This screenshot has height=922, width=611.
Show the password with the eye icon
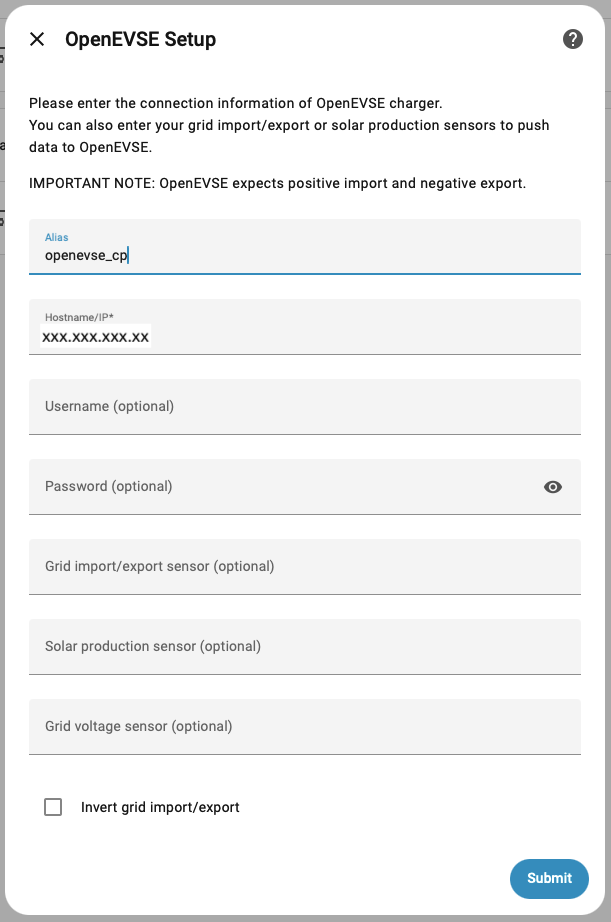553,487
